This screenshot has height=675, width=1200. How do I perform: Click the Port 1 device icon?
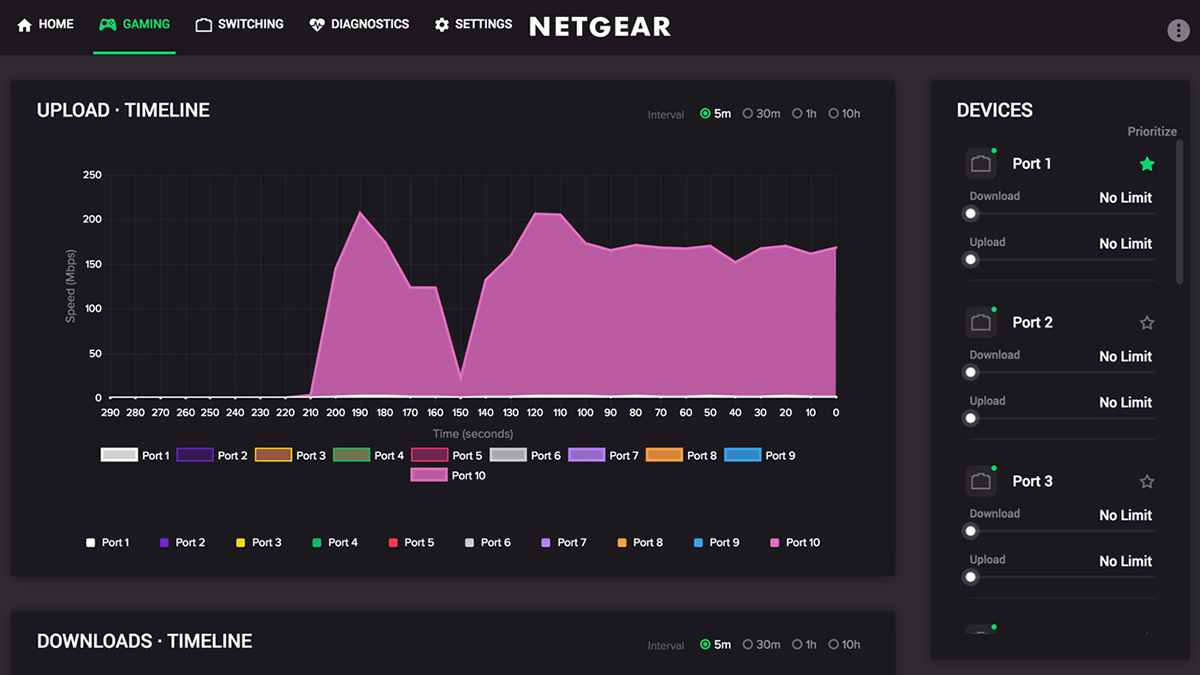tap(981, 164)
